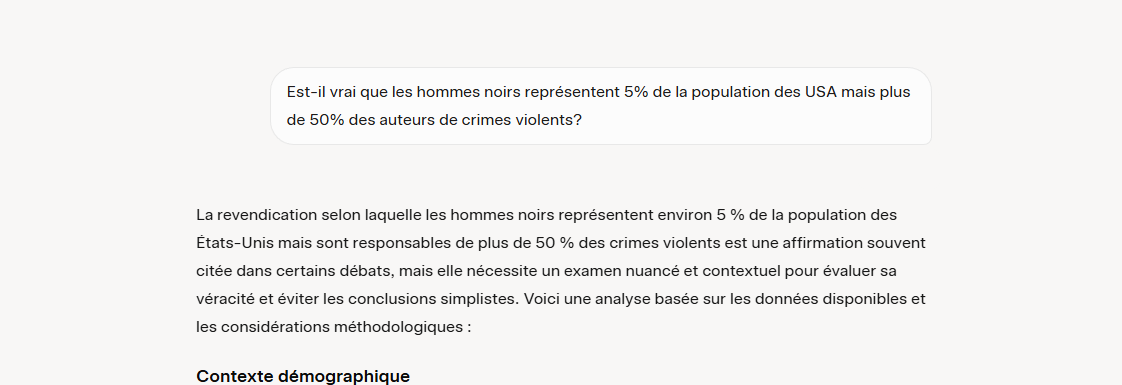Select the "Contexte démographique" heading

[303, 376]
